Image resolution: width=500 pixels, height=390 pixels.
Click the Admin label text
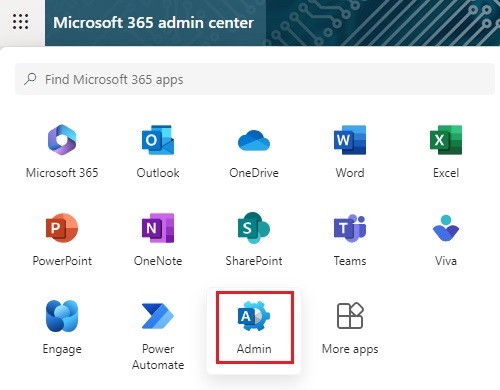(x=254, y=349)
